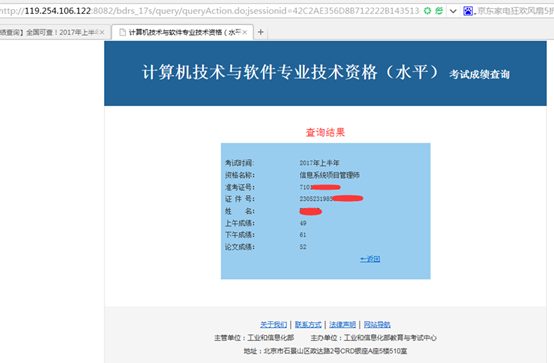Click the 准考证号 label
The height and width of the screenshot is (363, 554).
click(x=240, y=187)
